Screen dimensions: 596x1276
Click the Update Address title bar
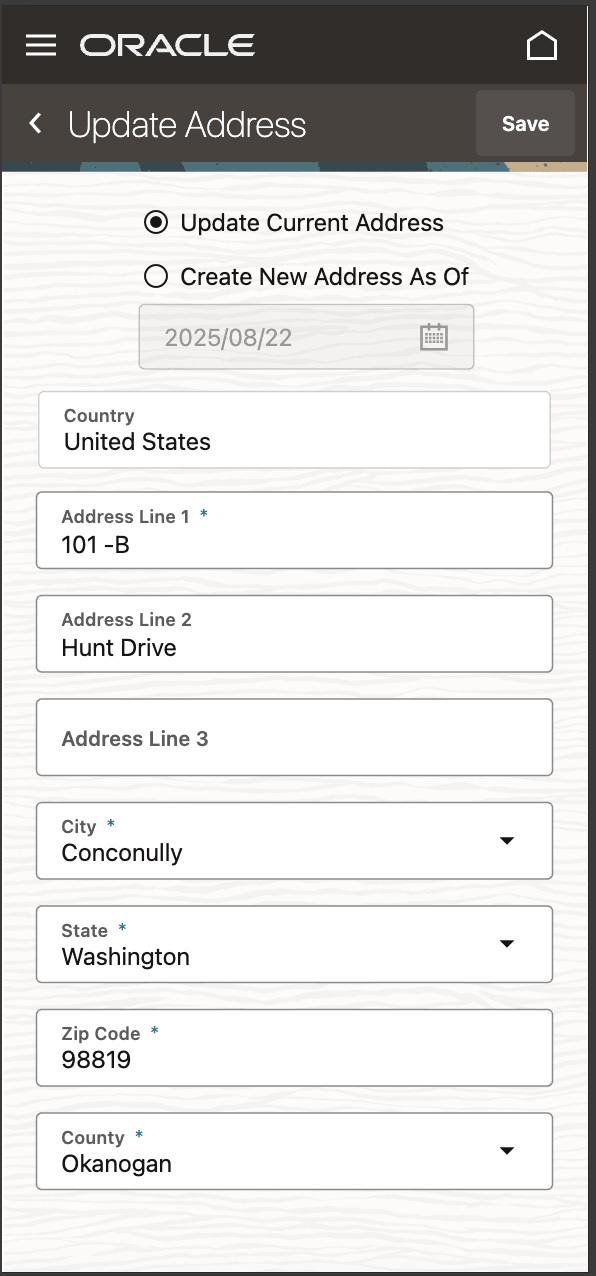tap(185, 125)
